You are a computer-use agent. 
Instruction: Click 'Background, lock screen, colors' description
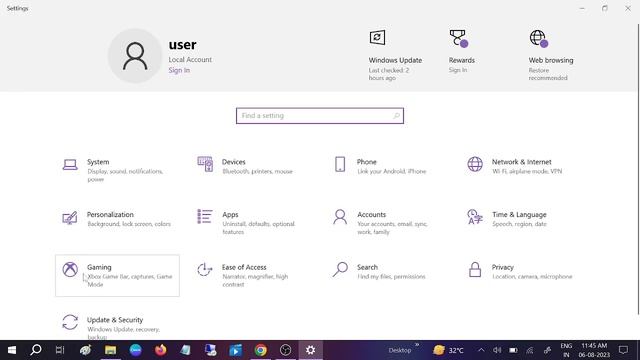(129, 224)
